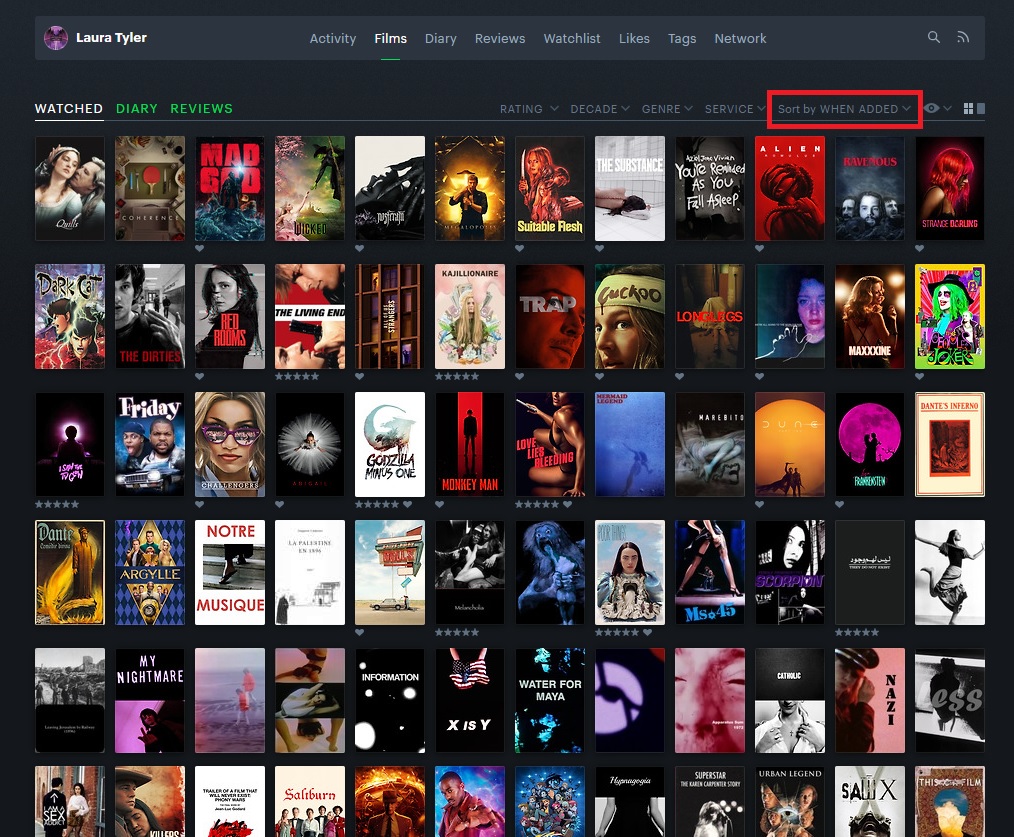Open the Dante's Inferno film poster

[950, 444]
